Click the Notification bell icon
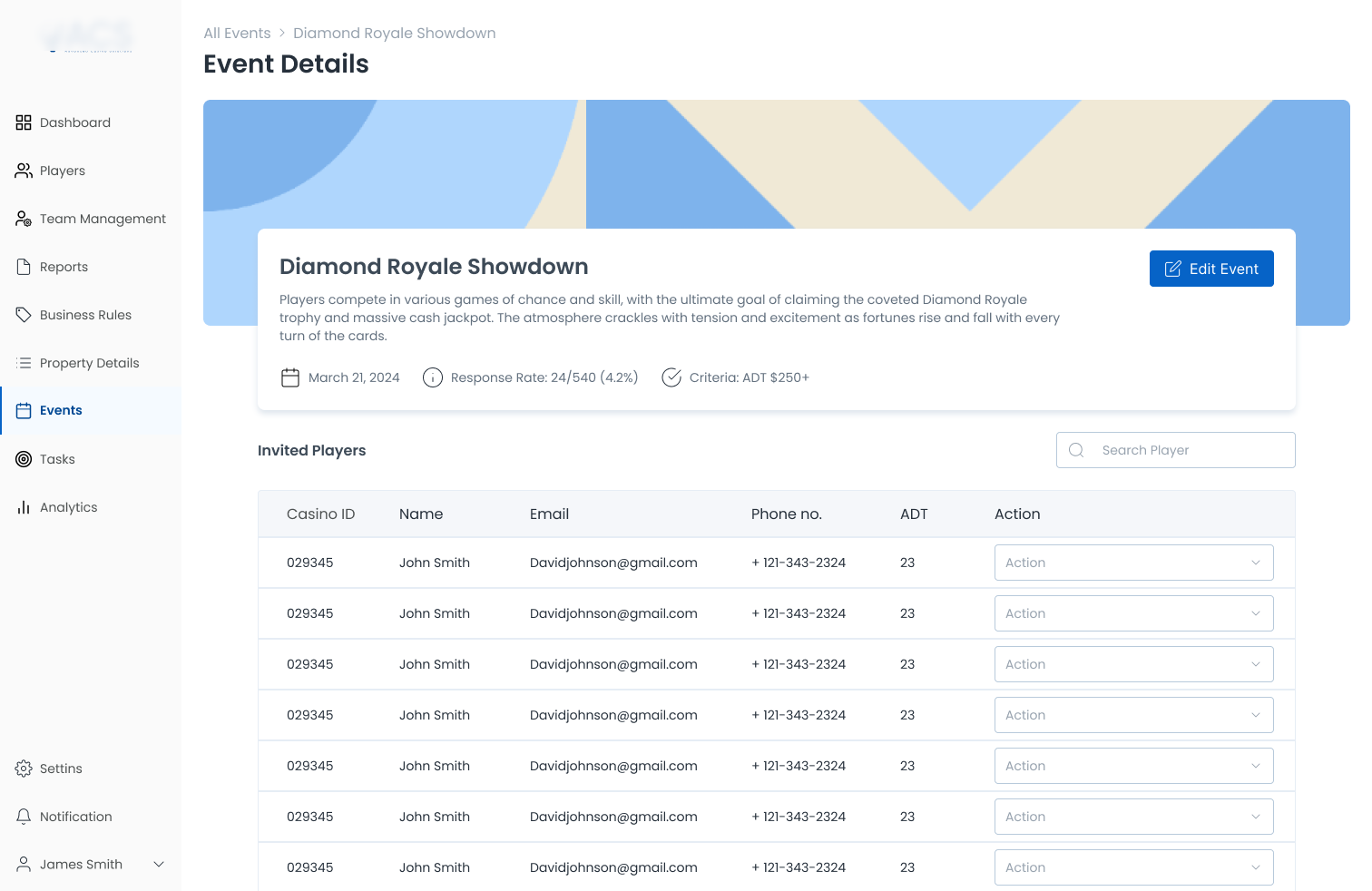 point(24,817)
